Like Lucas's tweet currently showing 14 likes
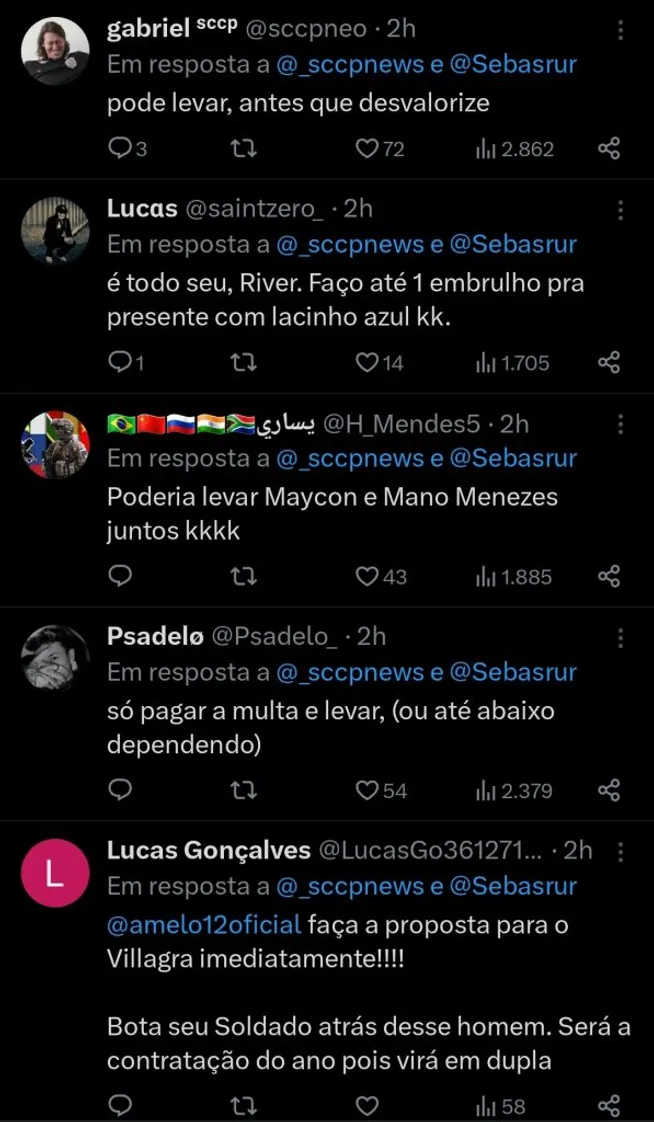Viewport: 654px width, 1122px height. tap(364, 362)
